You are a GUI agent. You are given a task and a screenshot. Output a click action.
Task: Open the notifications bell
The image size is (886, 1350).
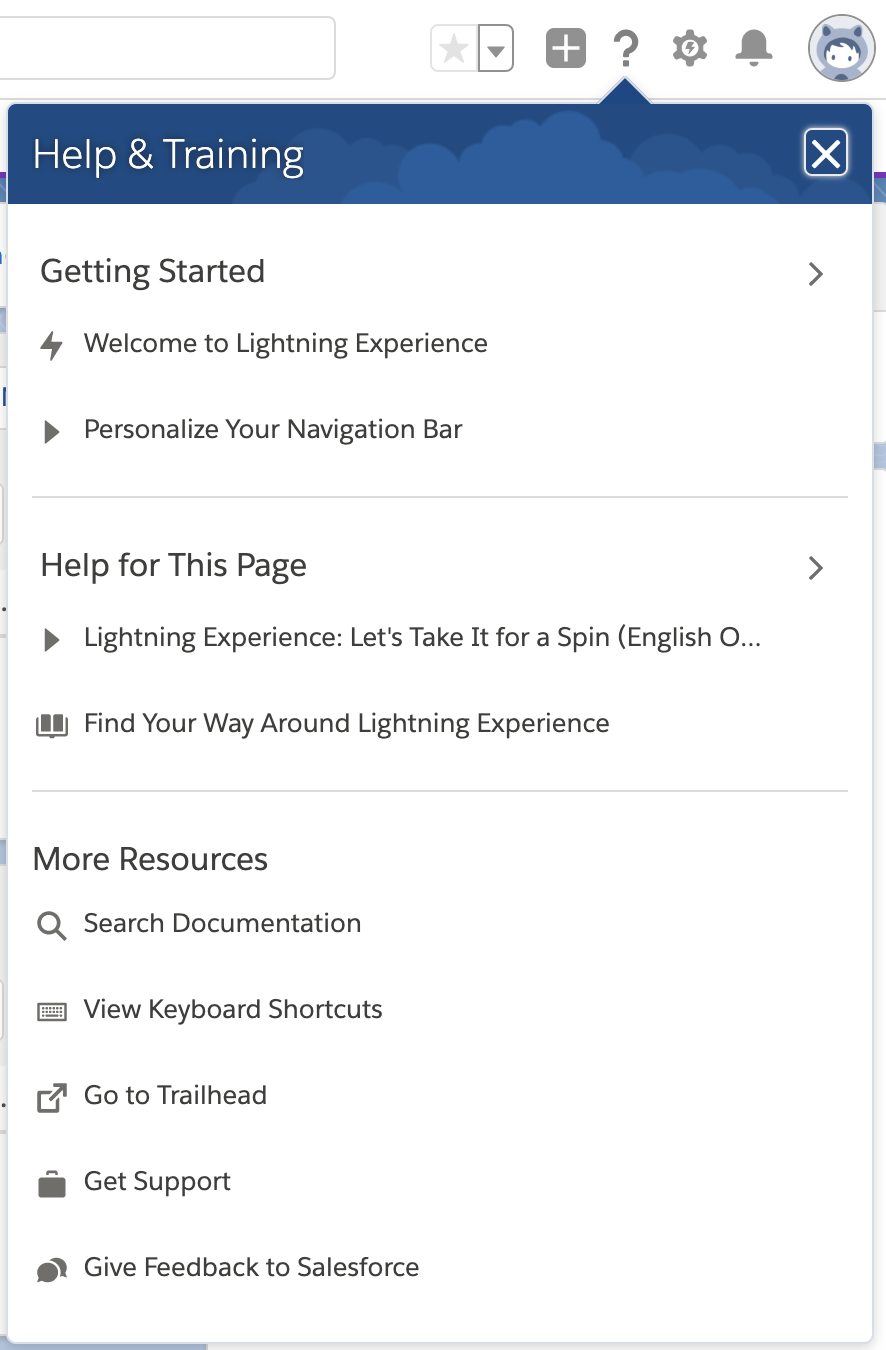coord(753,48)
